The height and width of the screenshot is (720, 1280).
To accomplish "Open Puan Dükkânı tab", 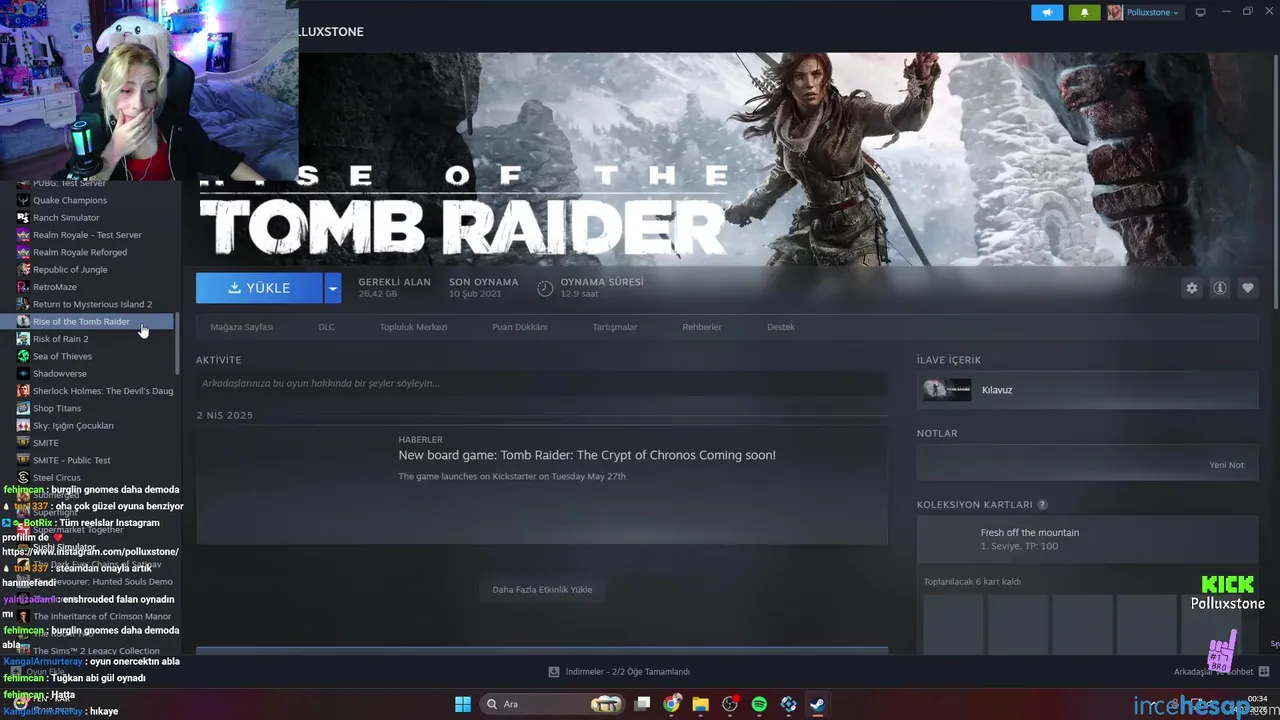I will 519,327.
